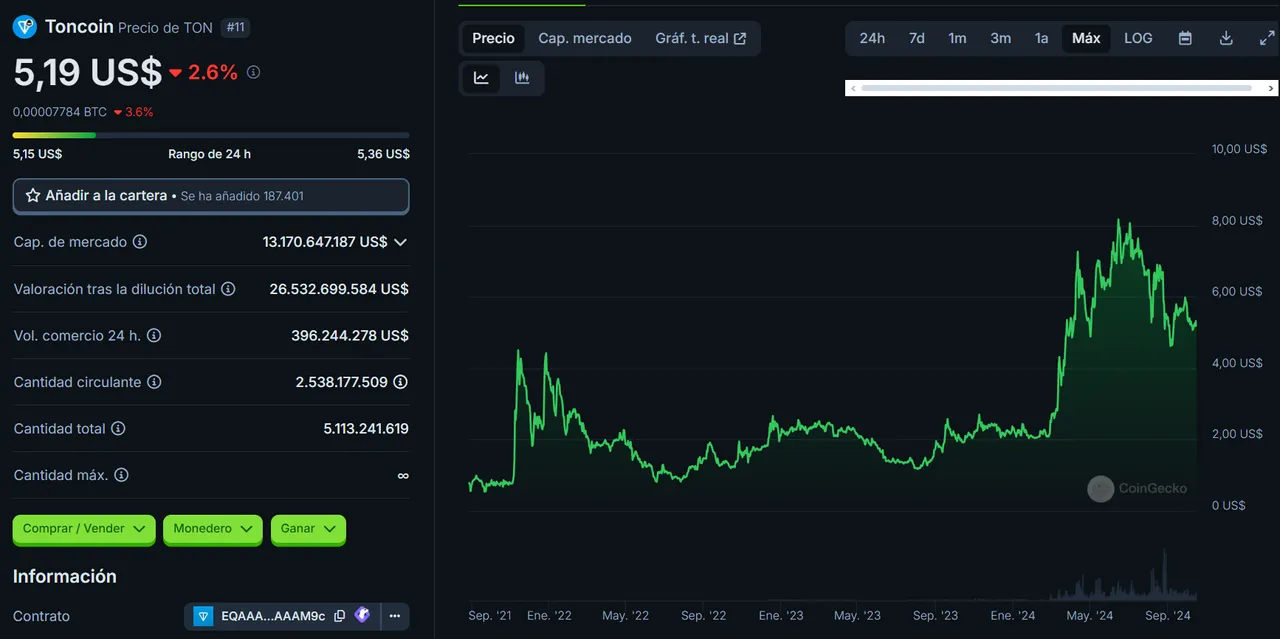
Task: Expand chart to fullscreen
Action: (x=1267, y=38)
